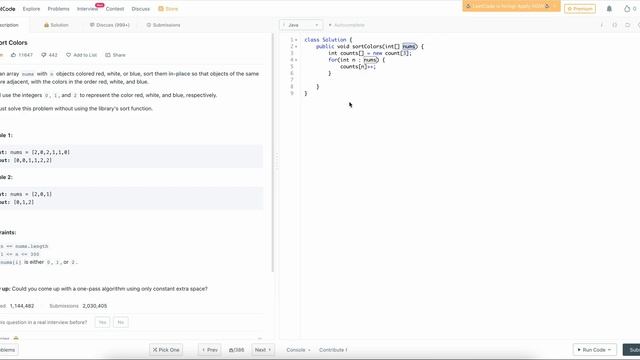Image resolution: width=640 pixels, height=360 pixels.
Task: Open the Console dropdown
Action: point(298,350)
